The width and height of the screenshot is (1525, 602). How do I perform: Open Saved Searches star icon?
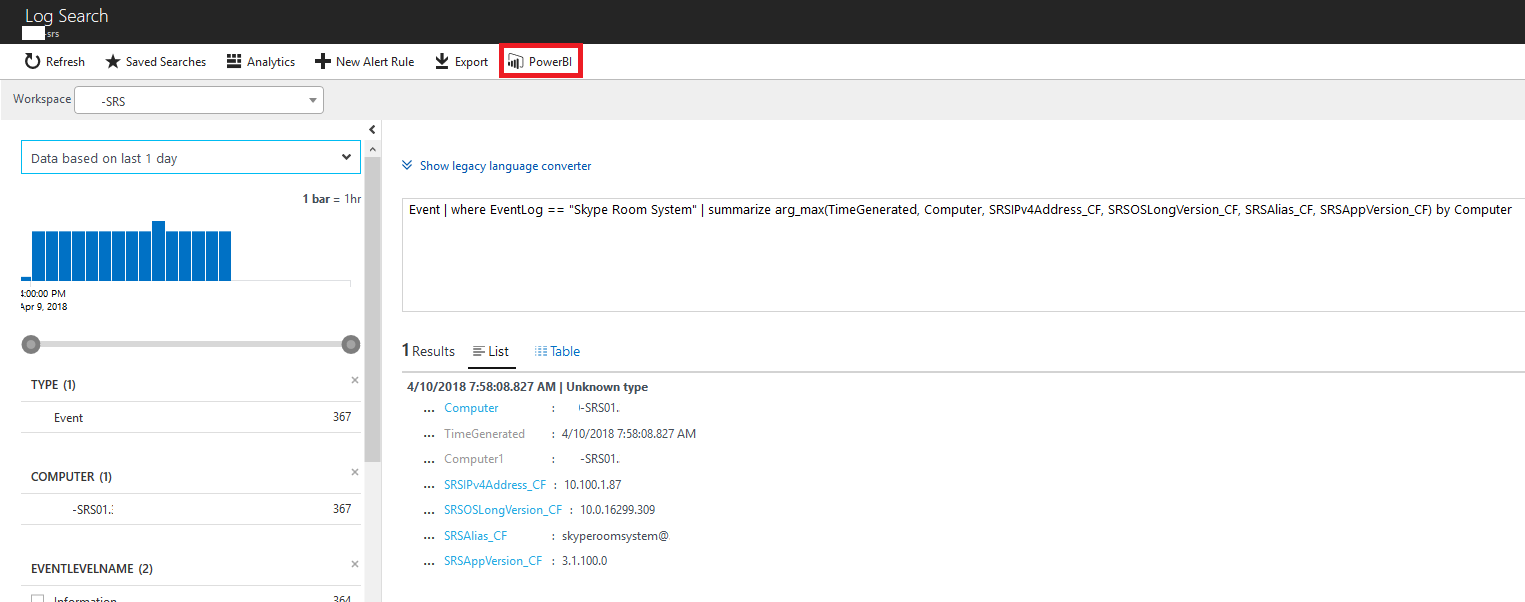(x=113, y=62)
